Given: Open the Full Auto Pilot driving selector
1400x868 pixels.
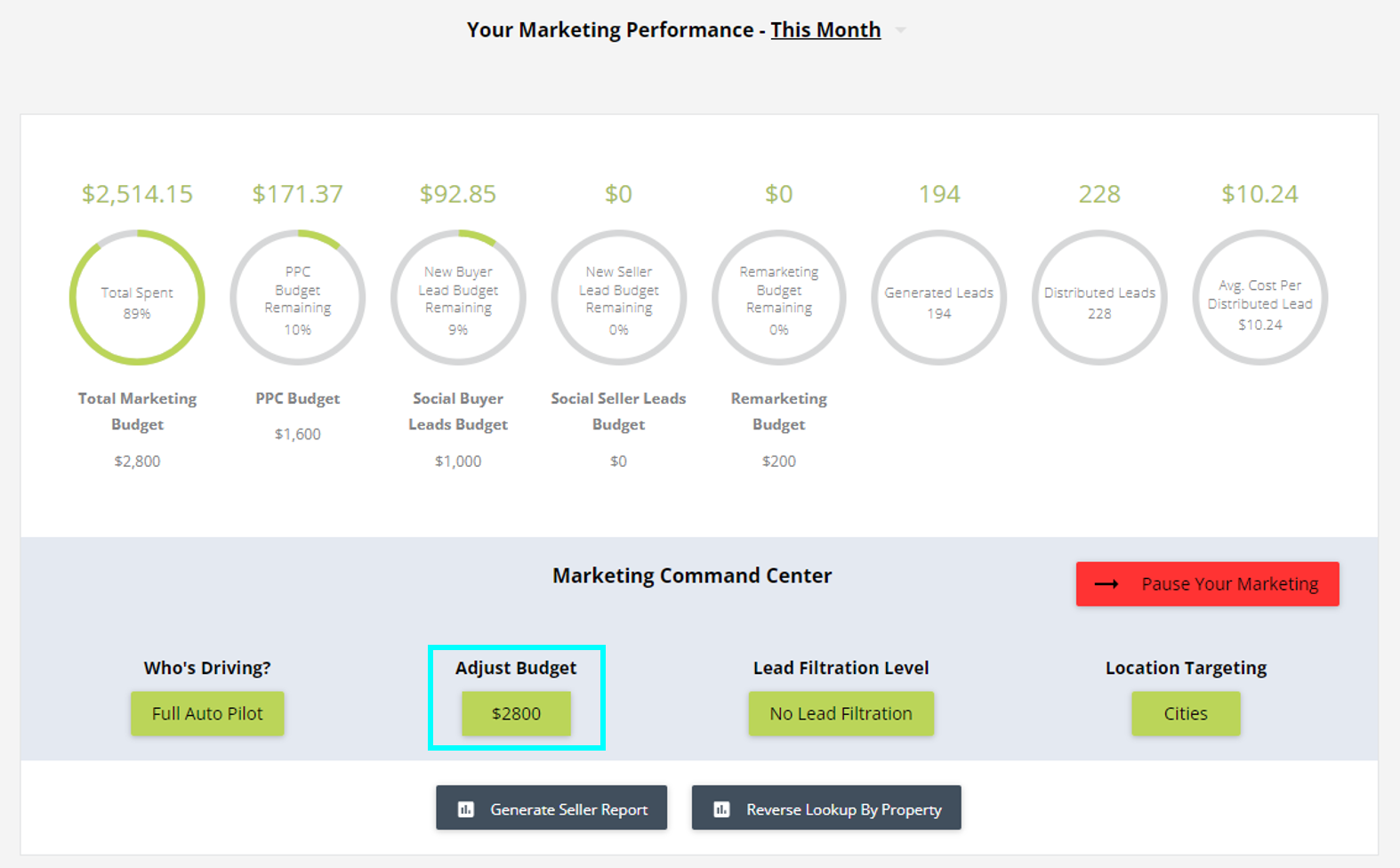Looking at the screenshot, I should (x=207, y=713).
